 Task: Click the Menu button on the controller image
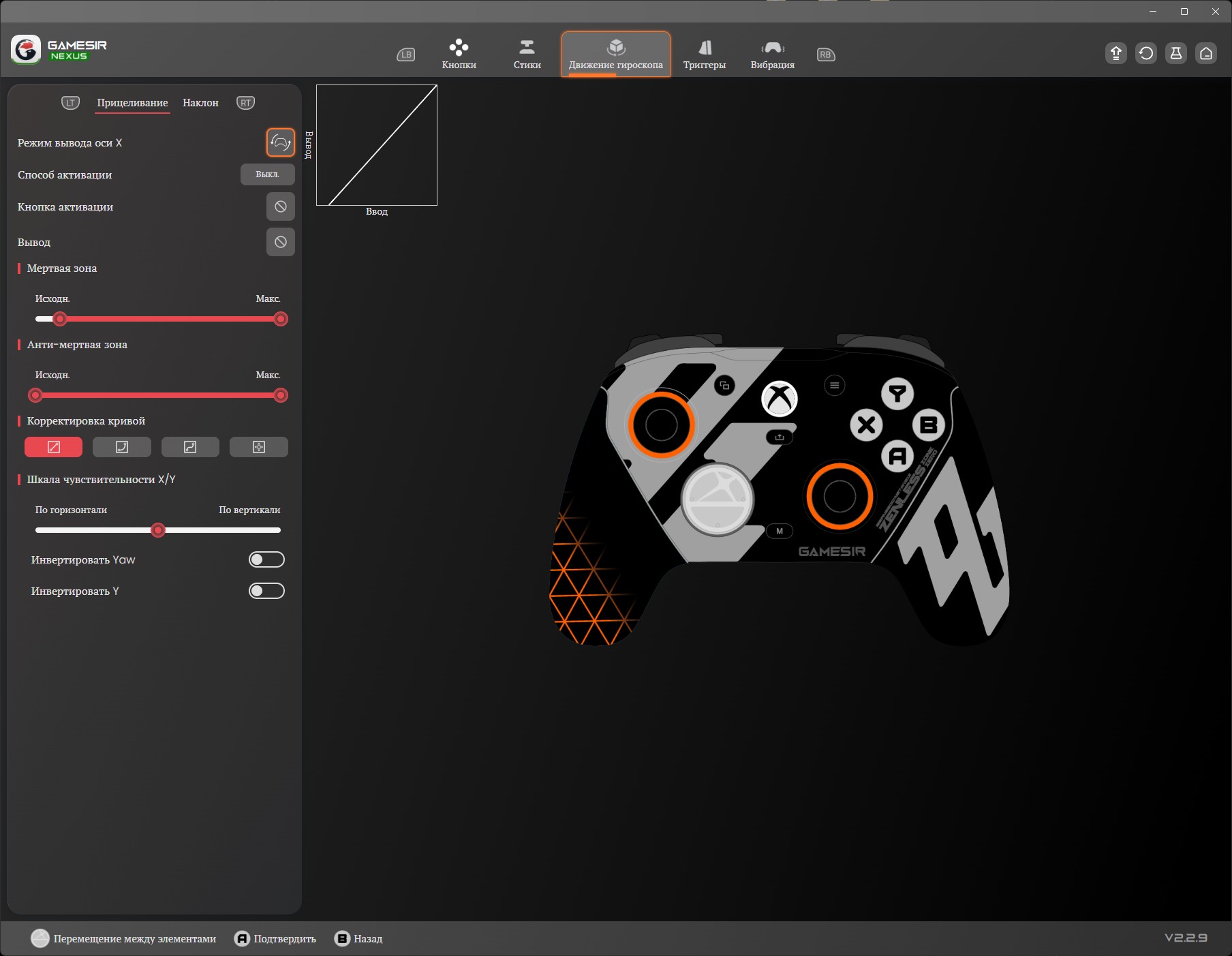pos(834,386)
